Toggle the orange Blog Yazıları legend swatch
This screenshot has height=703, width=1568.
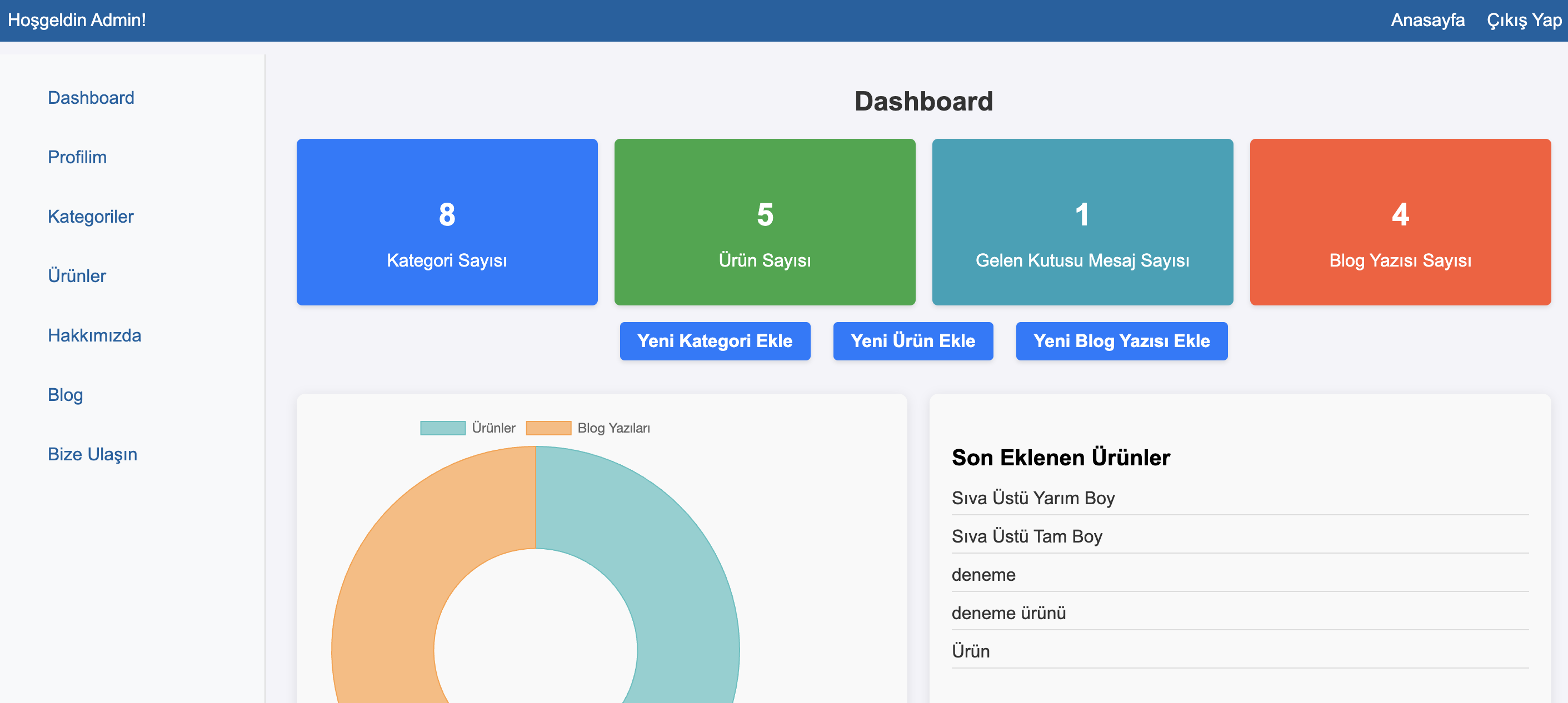pyautogui.click(x=548, y=428)
